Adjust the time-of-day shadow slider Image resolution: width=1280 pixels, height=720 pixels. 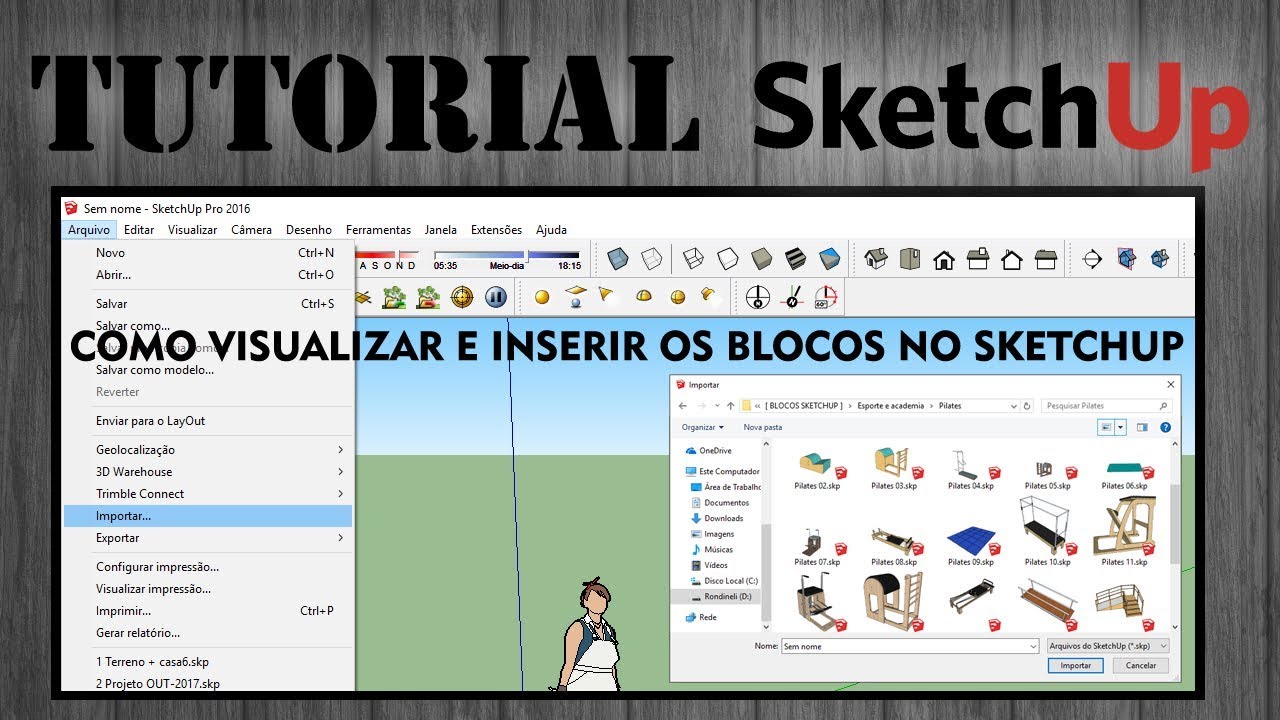pyautogui.click(x=507, y=255)
